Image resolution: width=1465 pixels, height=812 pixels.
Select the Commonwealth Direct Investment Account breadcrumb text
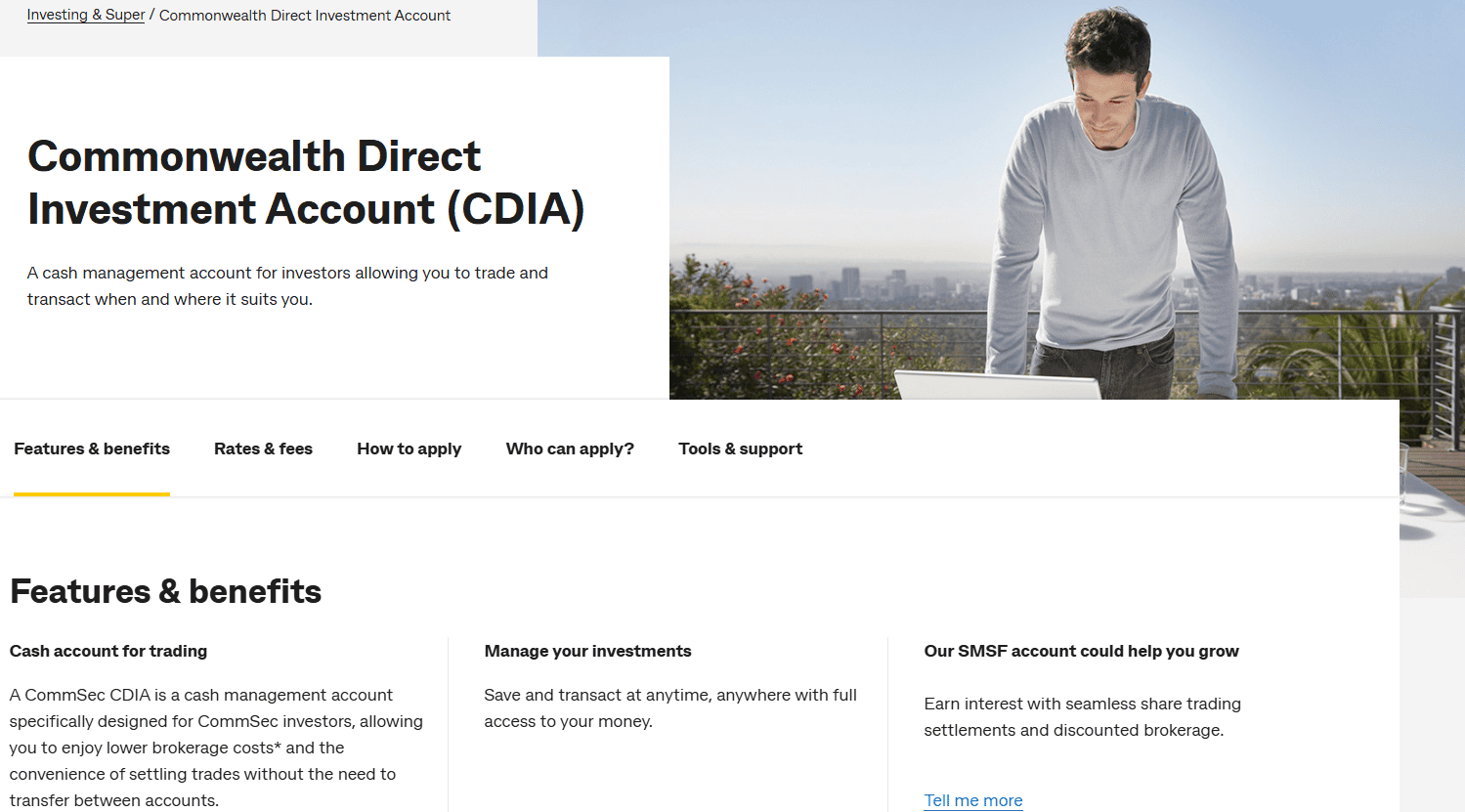[304, 15]
